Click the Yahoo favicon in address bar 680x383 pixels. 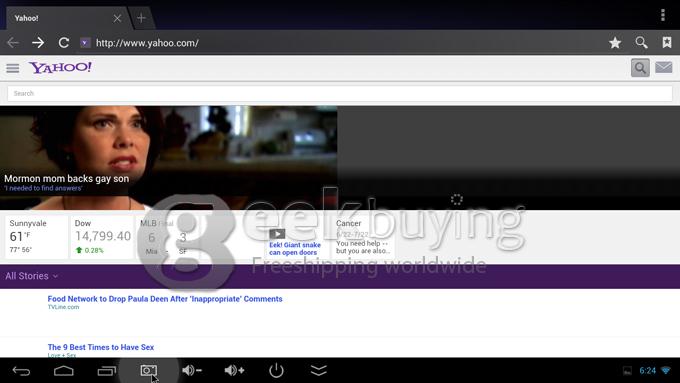click(85, 43)
